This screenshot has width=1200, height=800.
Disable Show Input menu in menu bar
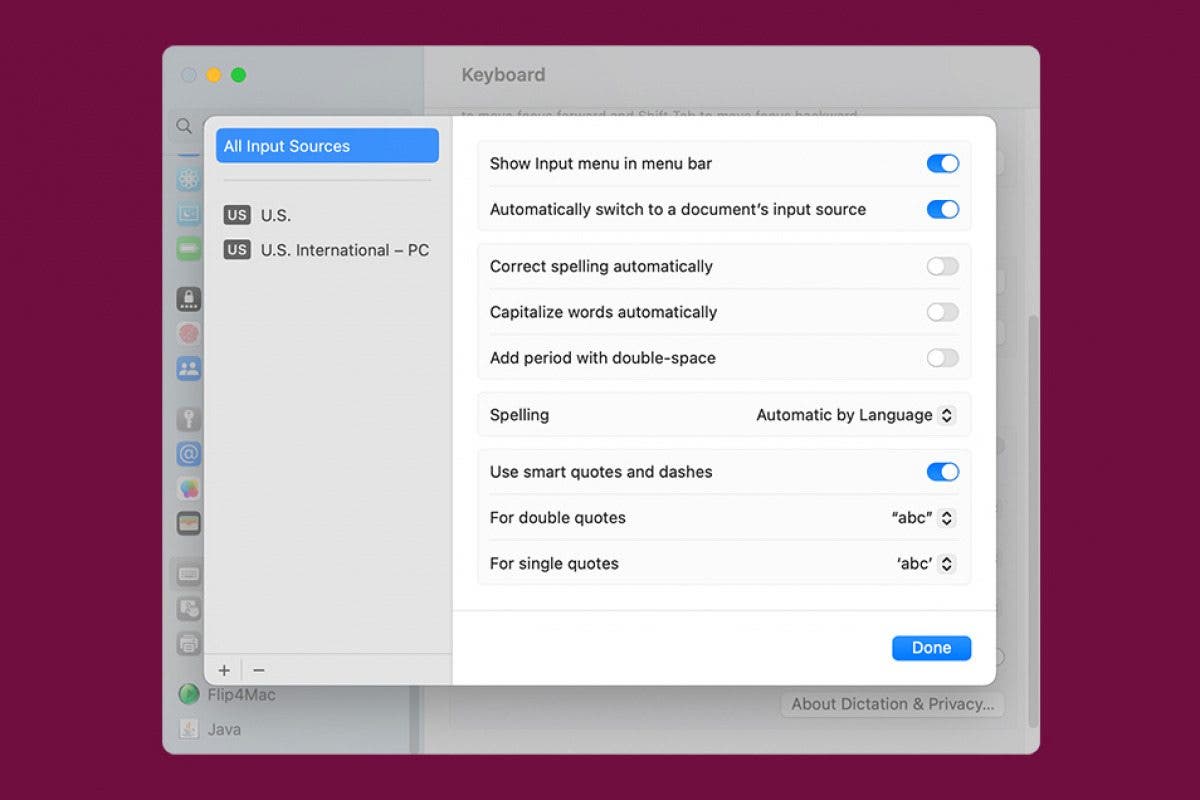[x=942, y=163]
